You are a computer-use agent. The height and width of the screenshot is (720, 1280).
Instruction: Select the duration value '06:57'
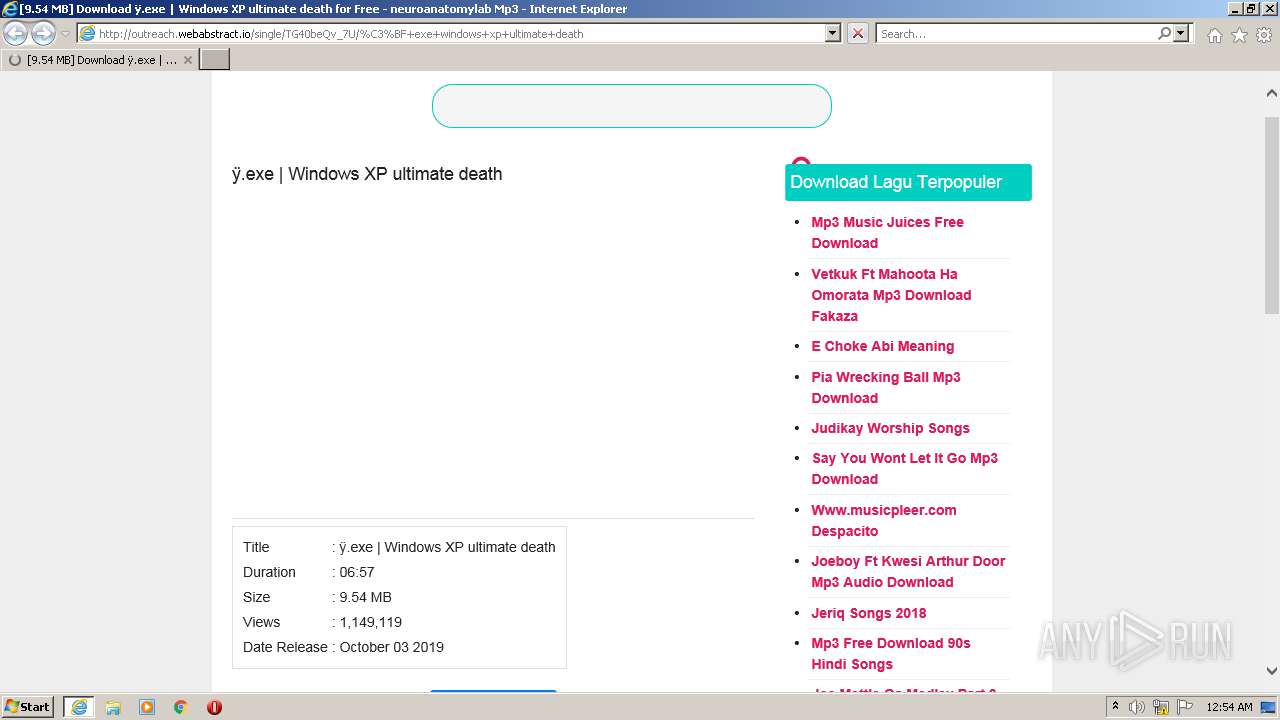357,572
